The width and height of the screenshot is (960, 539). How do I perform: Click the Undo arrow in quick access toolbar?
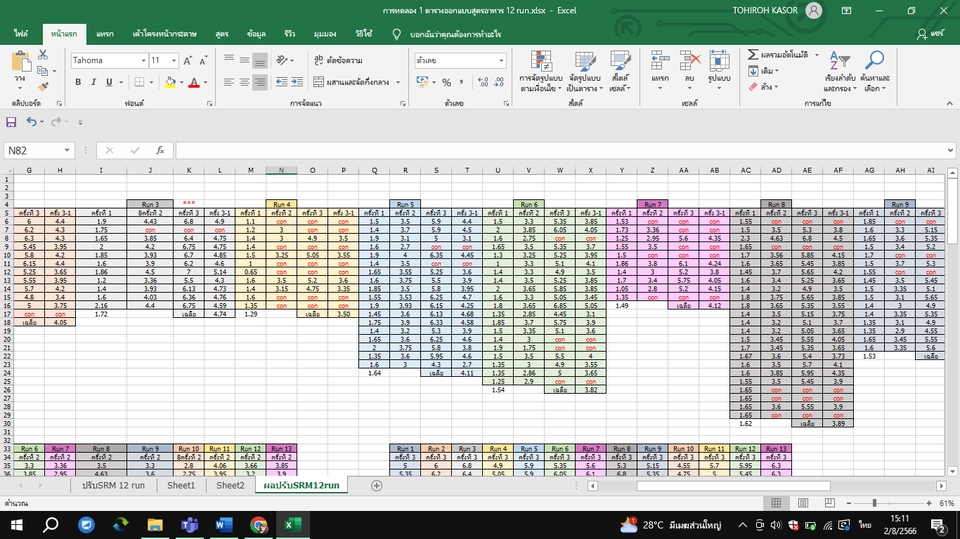(x=31, y=122)
